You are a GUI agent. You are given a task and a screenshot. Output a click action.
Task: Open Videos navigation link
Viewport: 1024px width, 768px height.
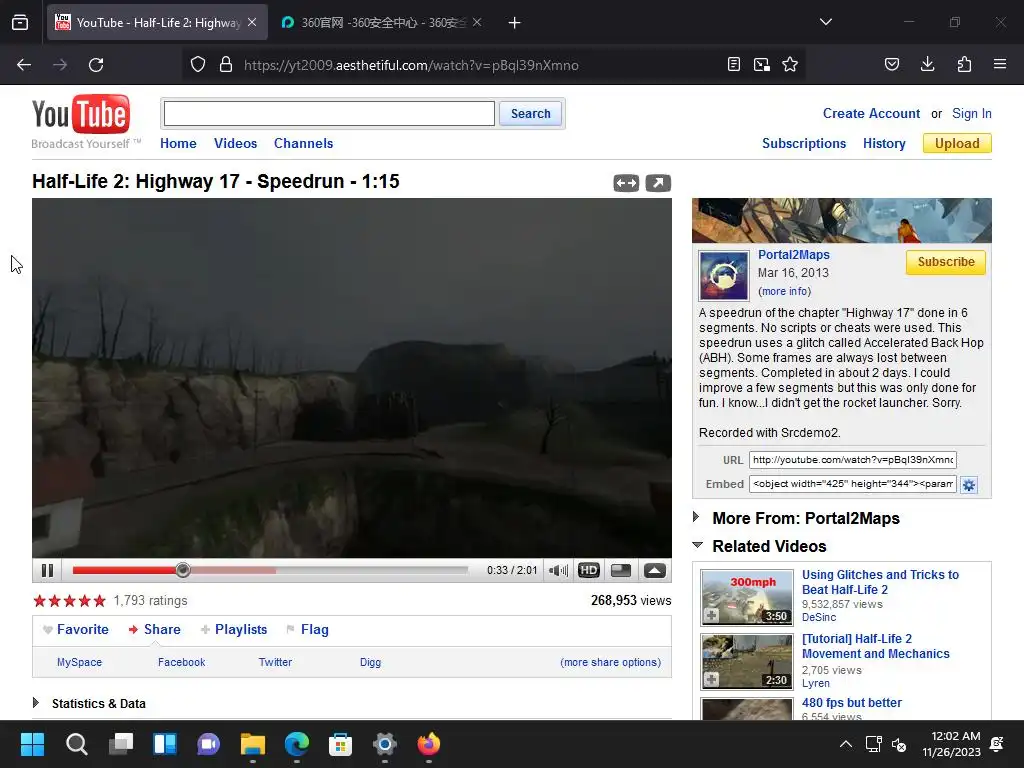coord(235,143)
